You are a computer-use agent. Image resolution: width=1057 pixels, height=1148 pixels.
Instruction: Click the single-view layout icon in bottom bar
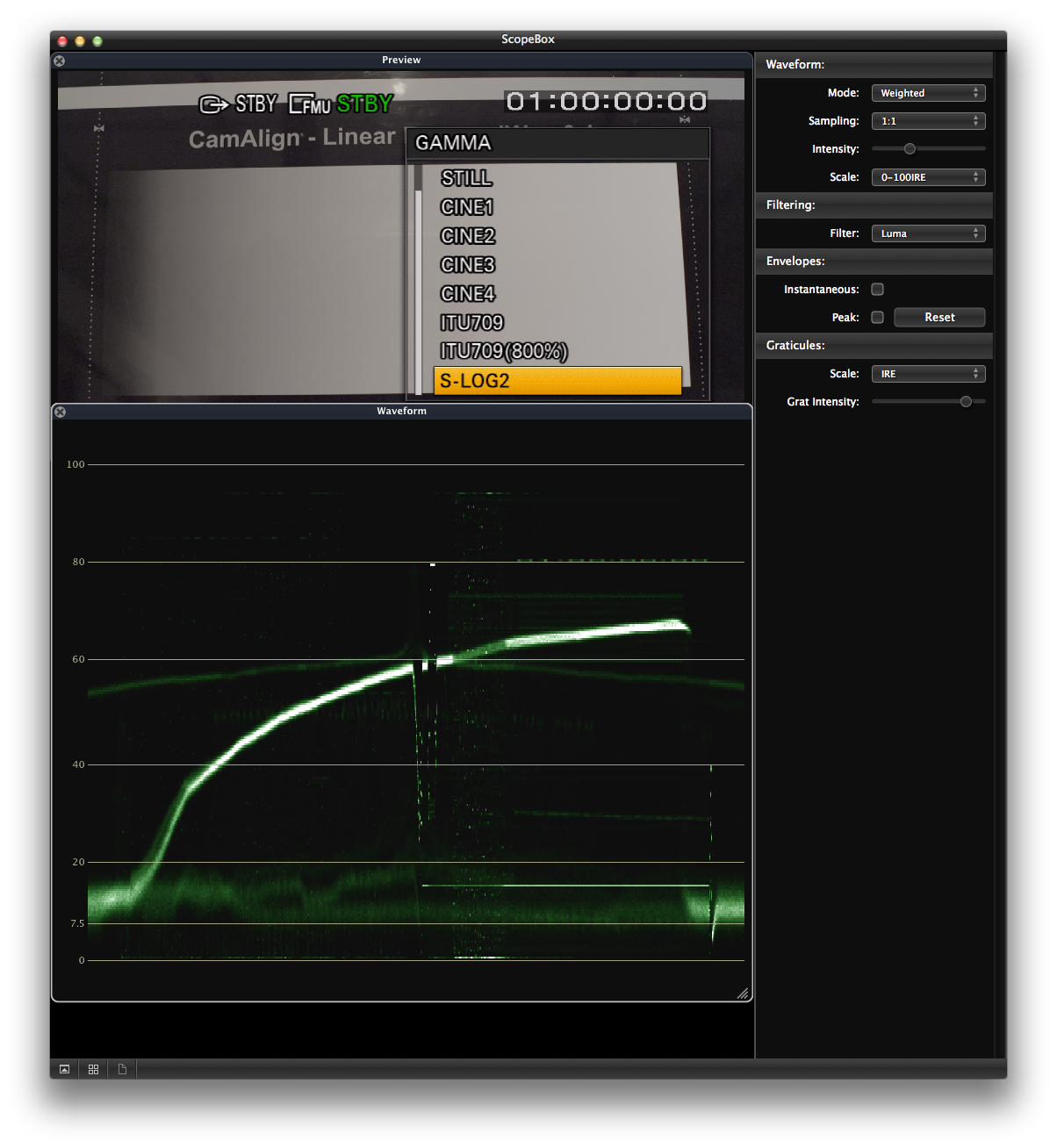tap(64, 1069)
